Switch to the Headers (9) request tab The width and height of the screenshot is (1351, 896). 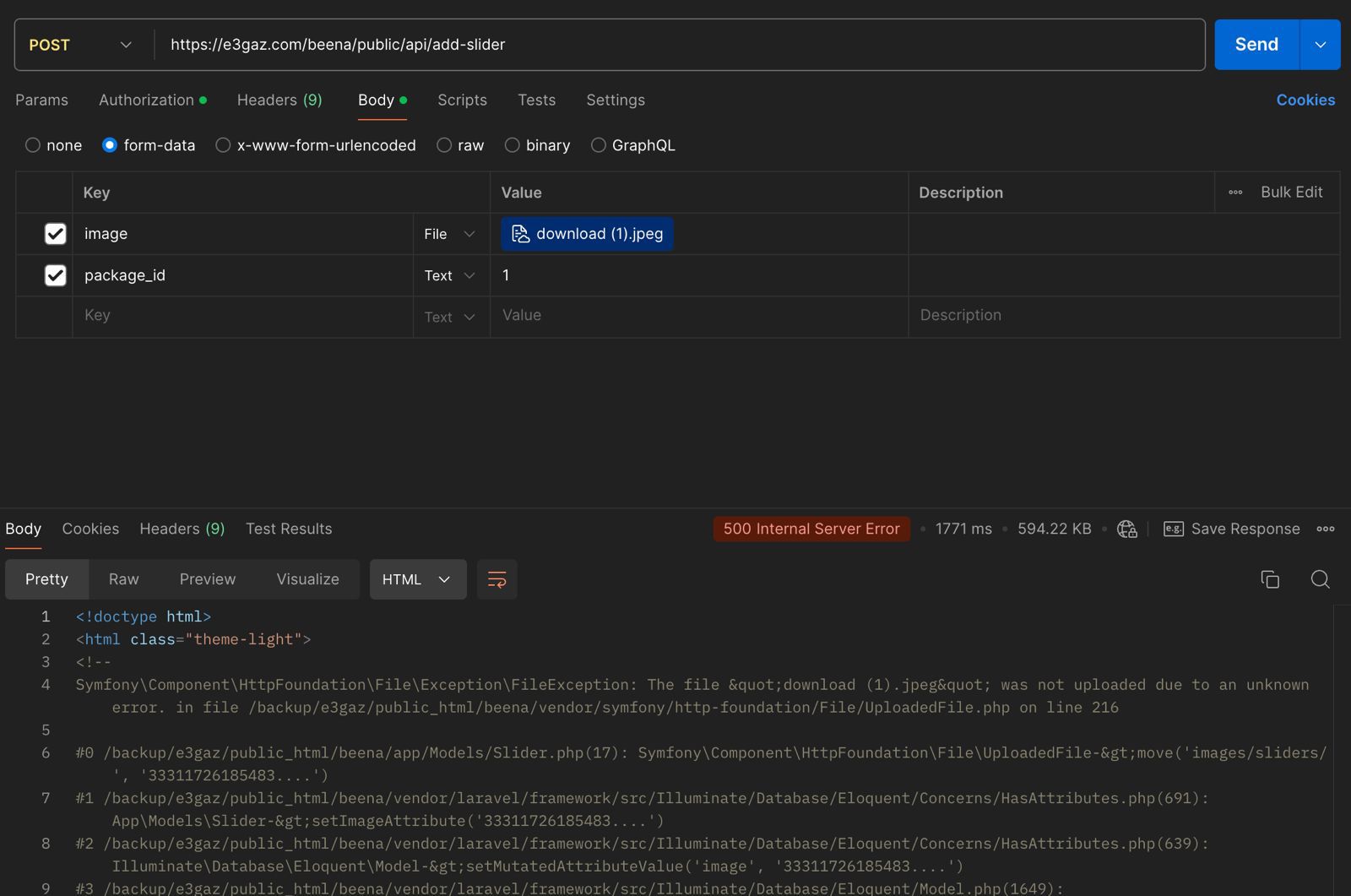(x=279, y=100)
